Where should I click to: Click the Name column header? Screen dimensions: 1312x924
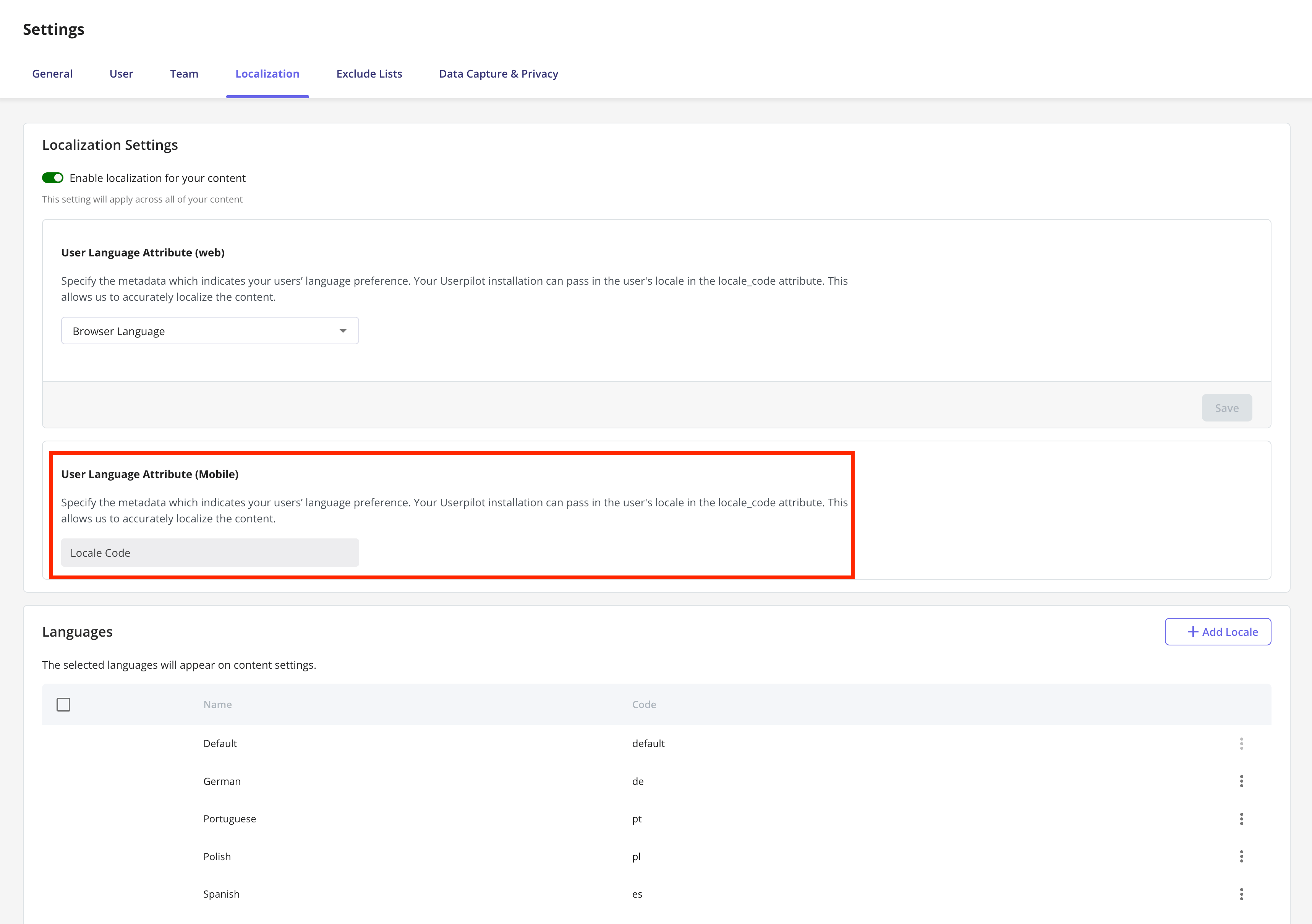[x=218, y=705]
